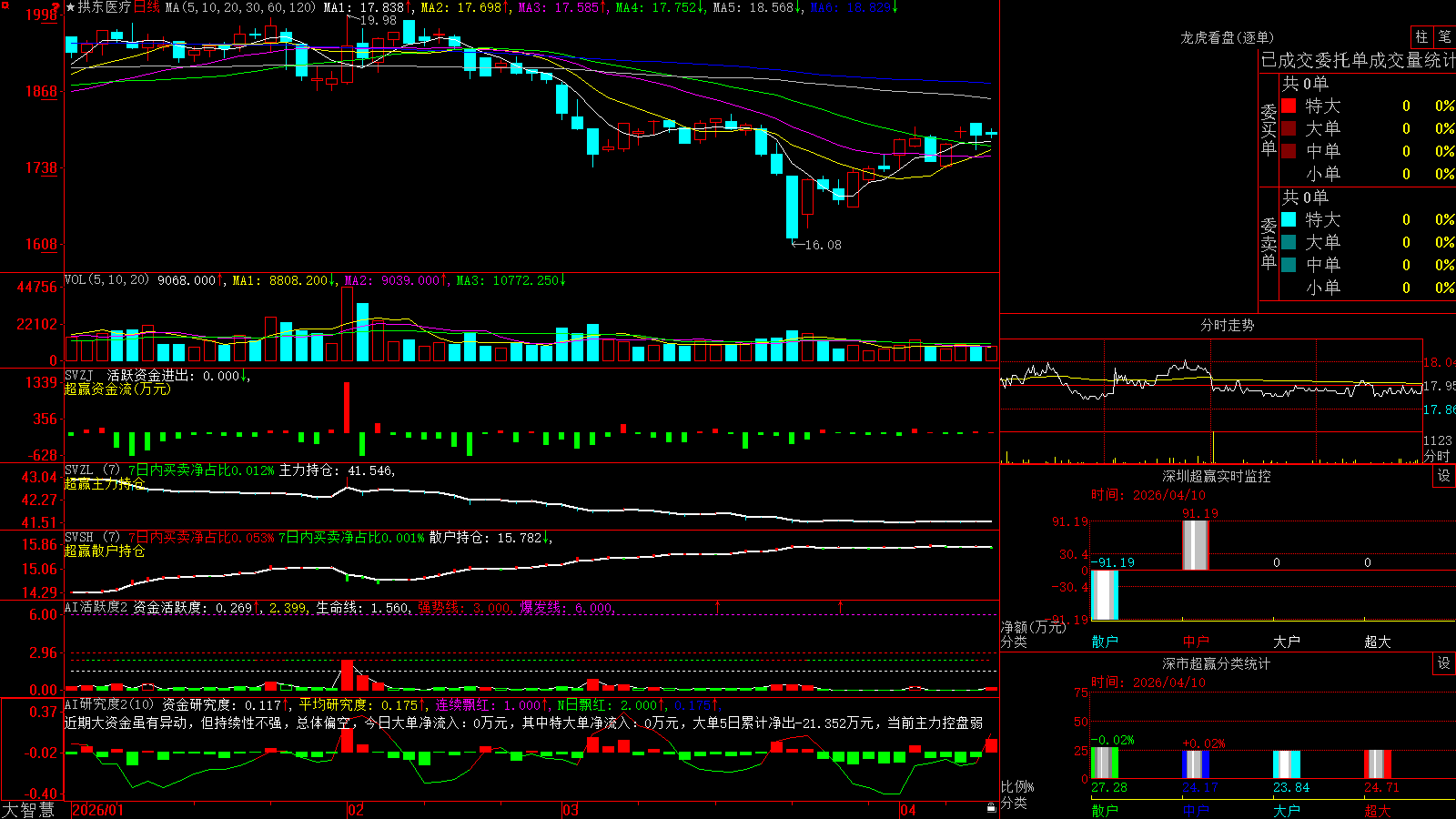Click the 24.71 超大 percentage value
This screenshot has width=1456, height=819.
(1382, 787)
